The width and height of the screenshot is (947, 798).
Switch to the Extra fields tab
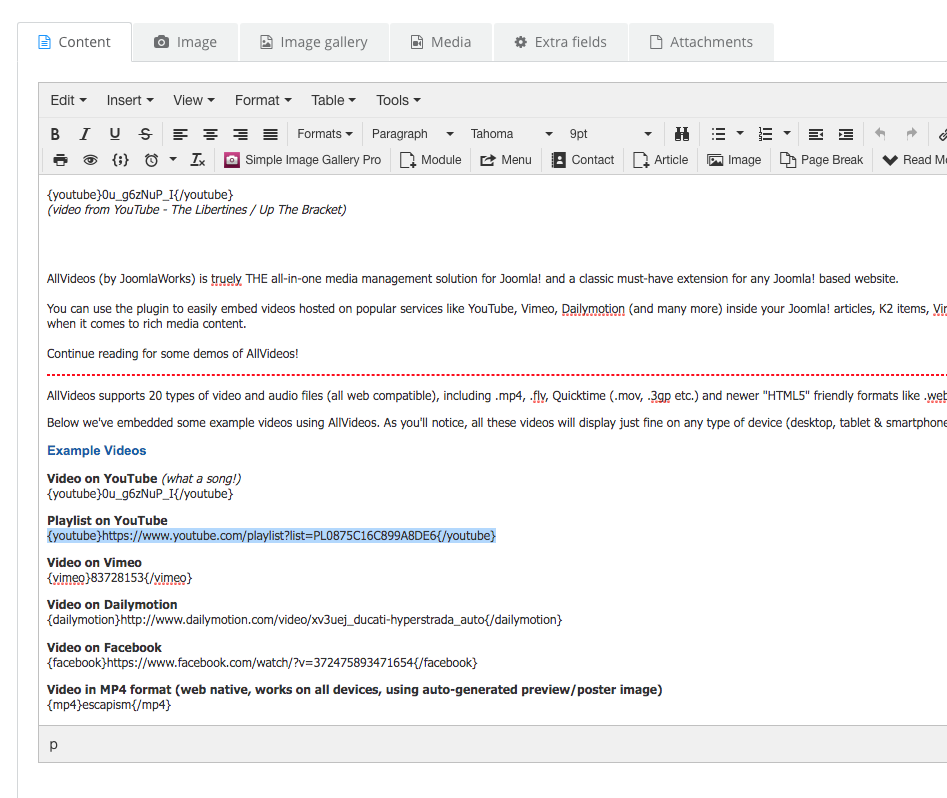tap(560, 42)
